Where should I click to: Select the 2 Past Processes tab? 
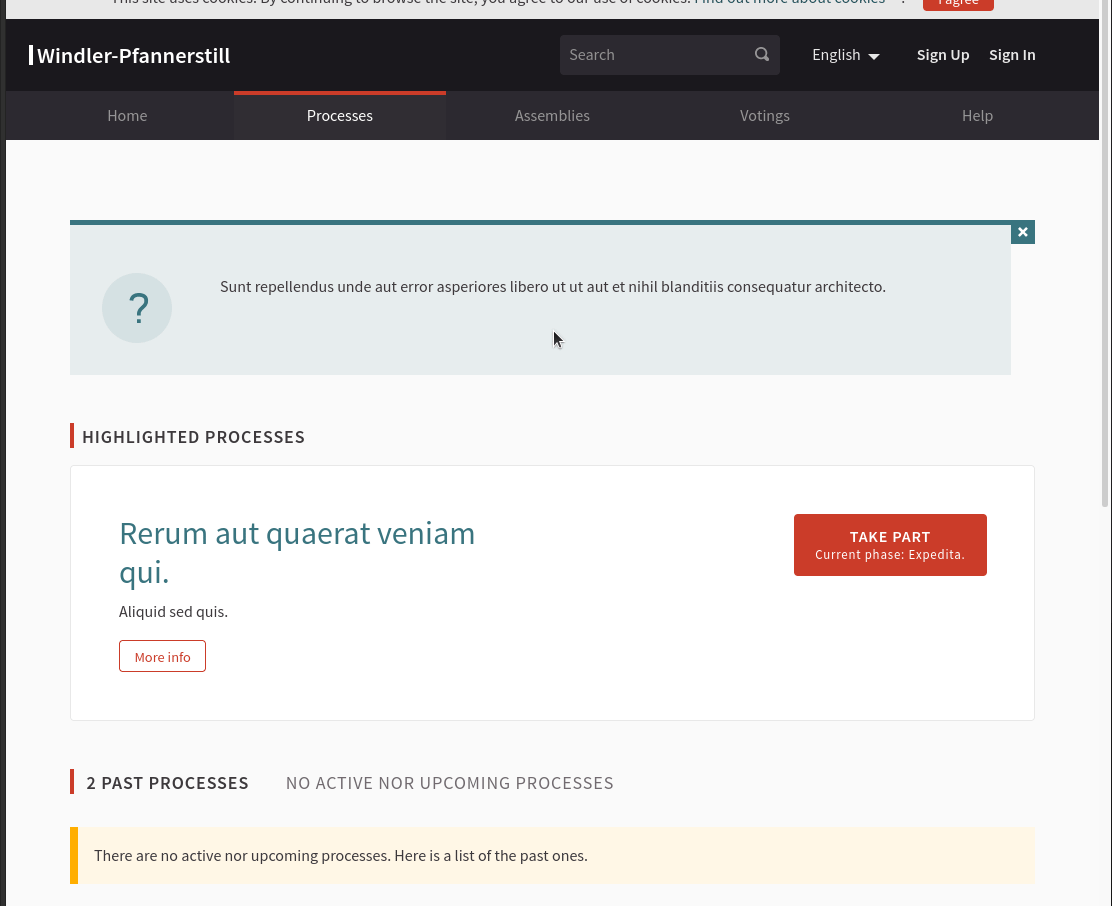(167, 783)
